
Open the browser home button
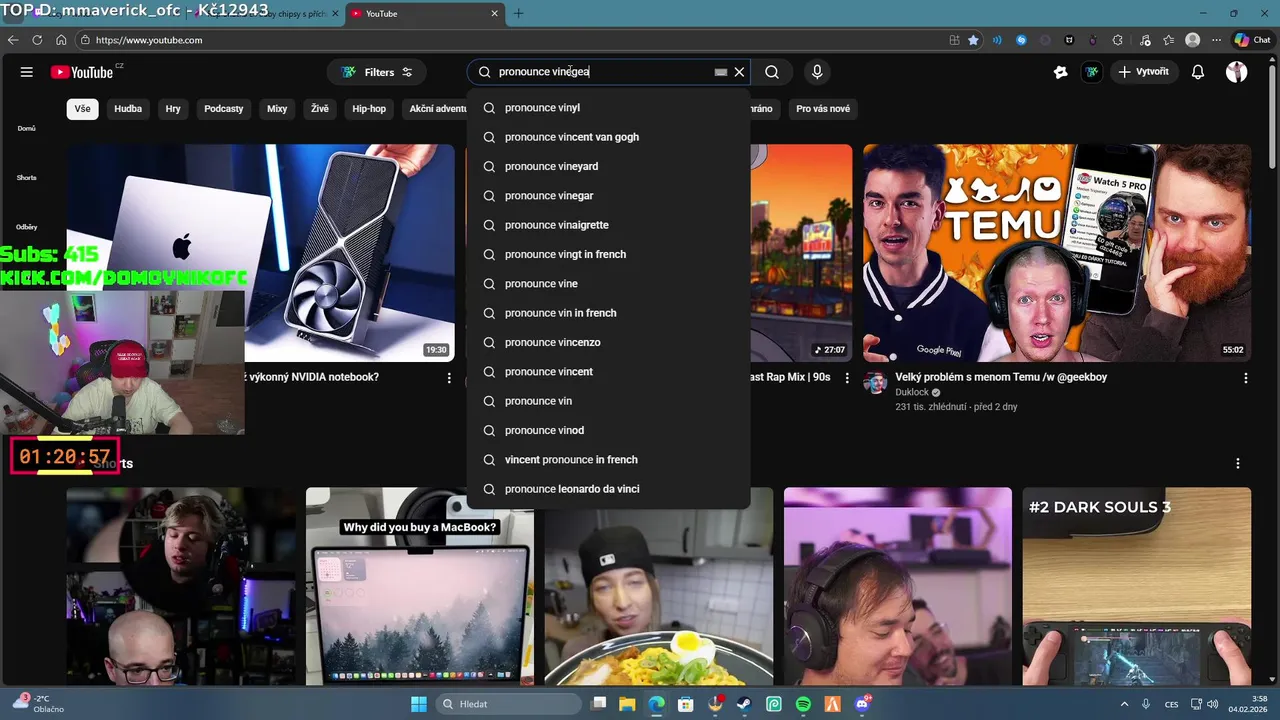pyautogui.click(x=61, y=40)
